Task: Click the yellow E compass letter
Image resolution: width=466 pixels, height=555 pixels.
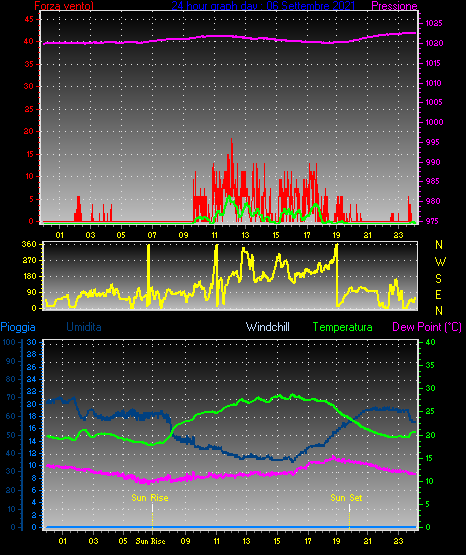Action: point(439,294)
